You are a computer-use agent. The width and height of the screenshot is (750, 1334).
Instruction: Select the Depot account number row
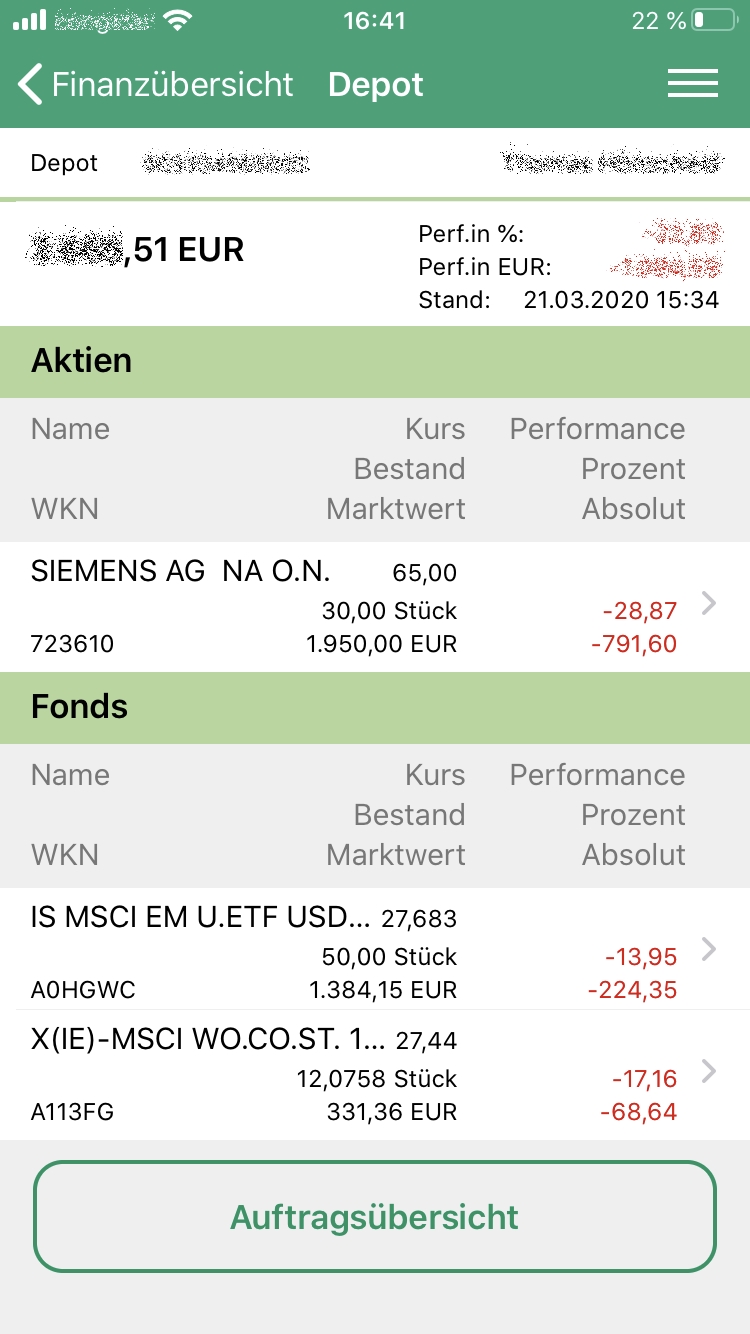coord(375,163)
